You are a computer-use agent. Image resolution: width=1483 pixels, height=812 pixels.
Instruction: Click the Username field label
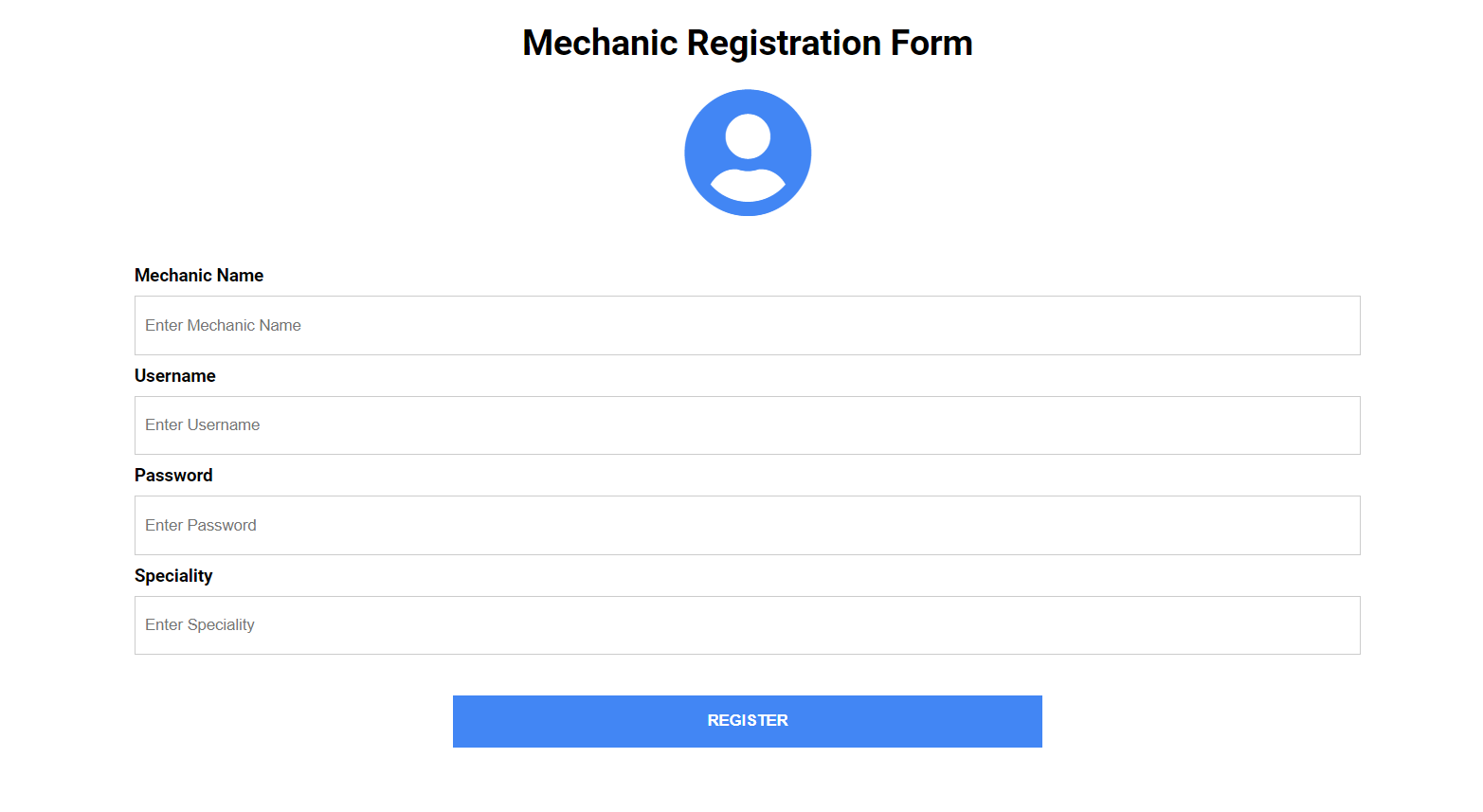(x=174, y=375)
